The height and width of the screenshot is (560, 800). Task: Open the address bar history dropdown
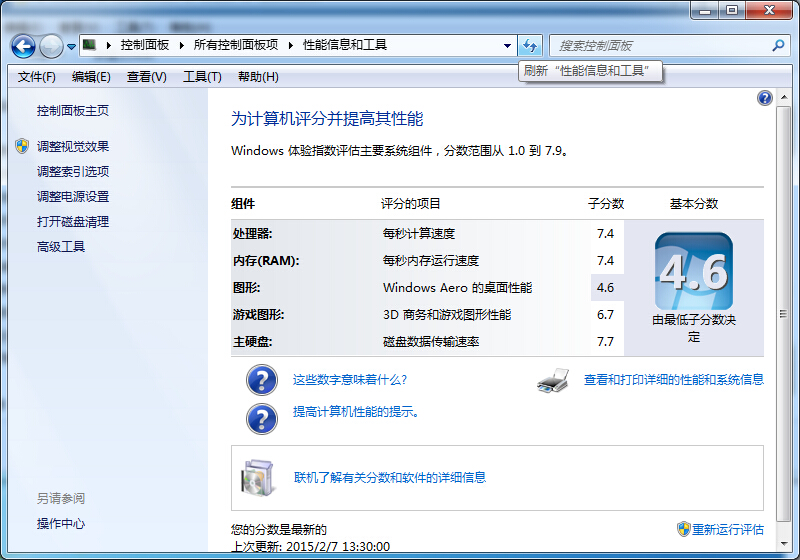507,45
